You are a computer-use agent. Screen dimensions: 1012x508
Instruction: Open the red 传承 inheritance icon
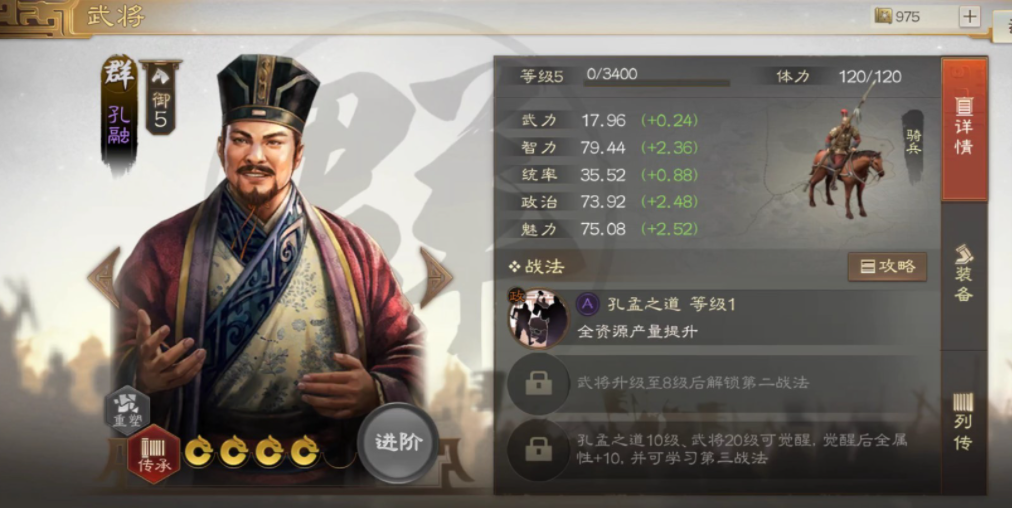pos(153,454)
